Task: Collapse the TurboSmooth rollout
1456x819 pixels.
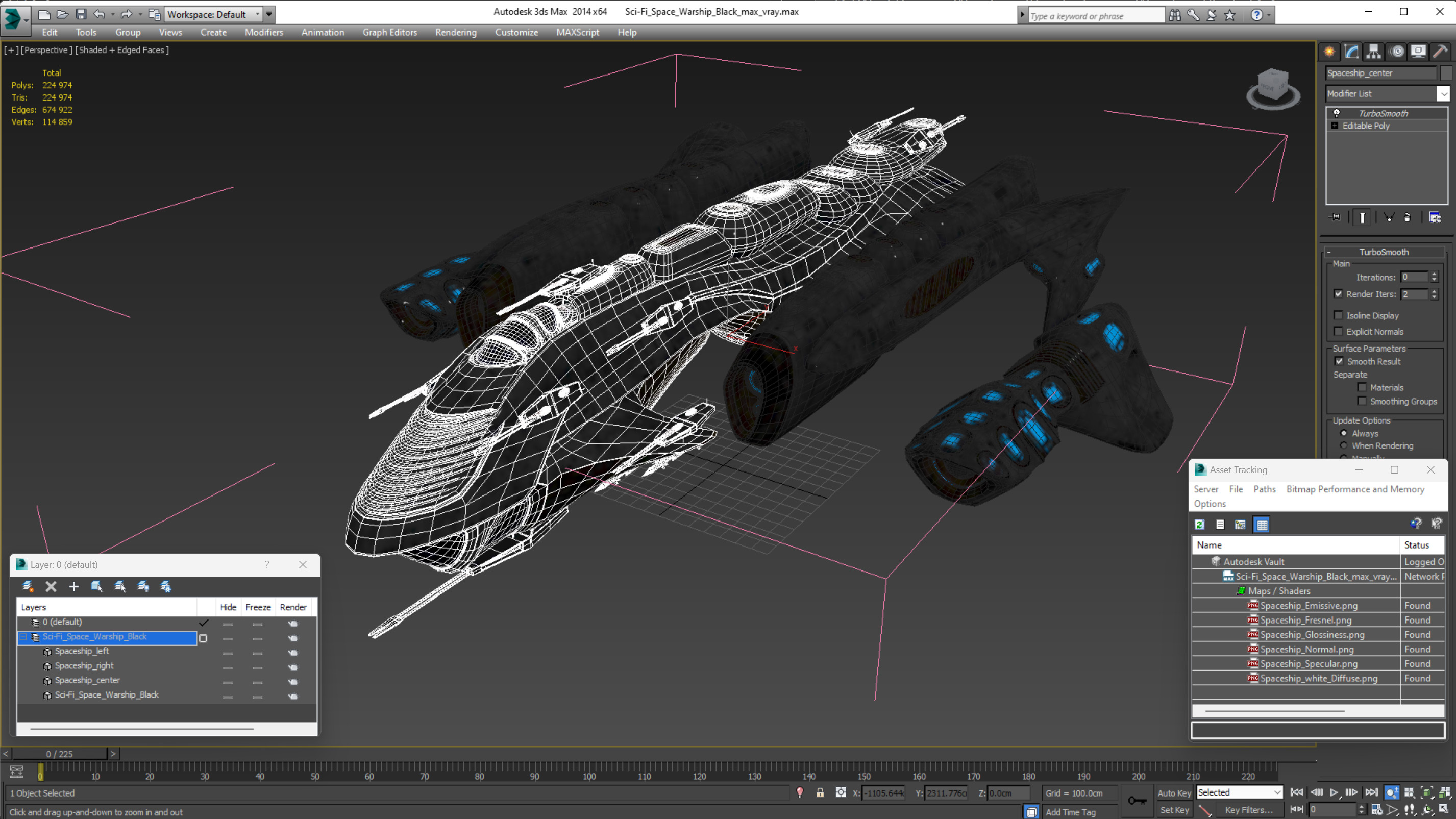Action: [x=1329, y=252]
